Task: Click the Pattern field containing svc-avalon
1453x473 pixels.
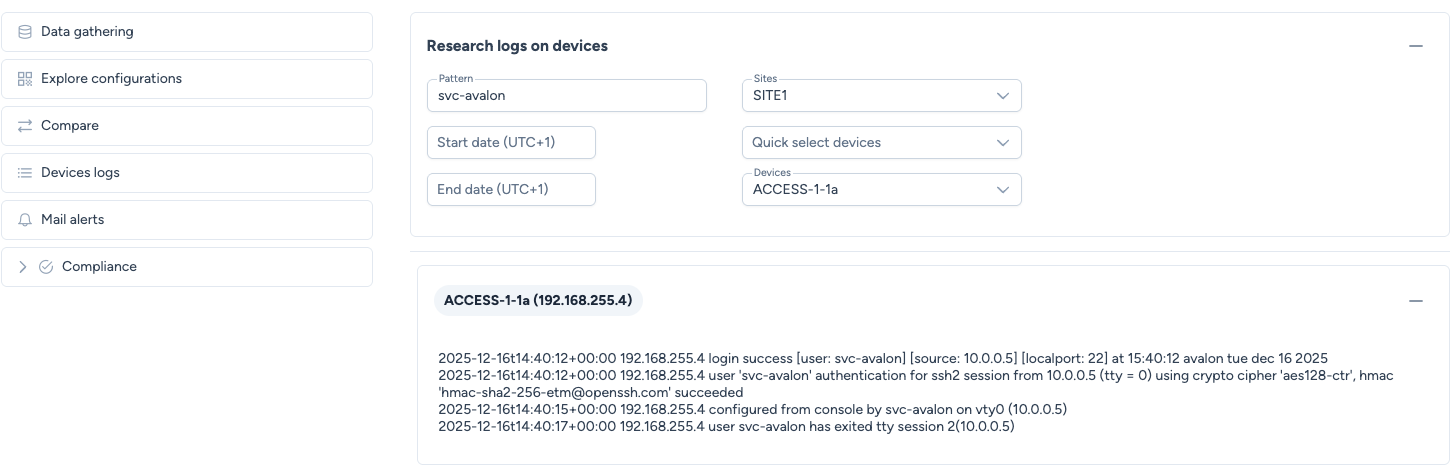Action: 566,96
